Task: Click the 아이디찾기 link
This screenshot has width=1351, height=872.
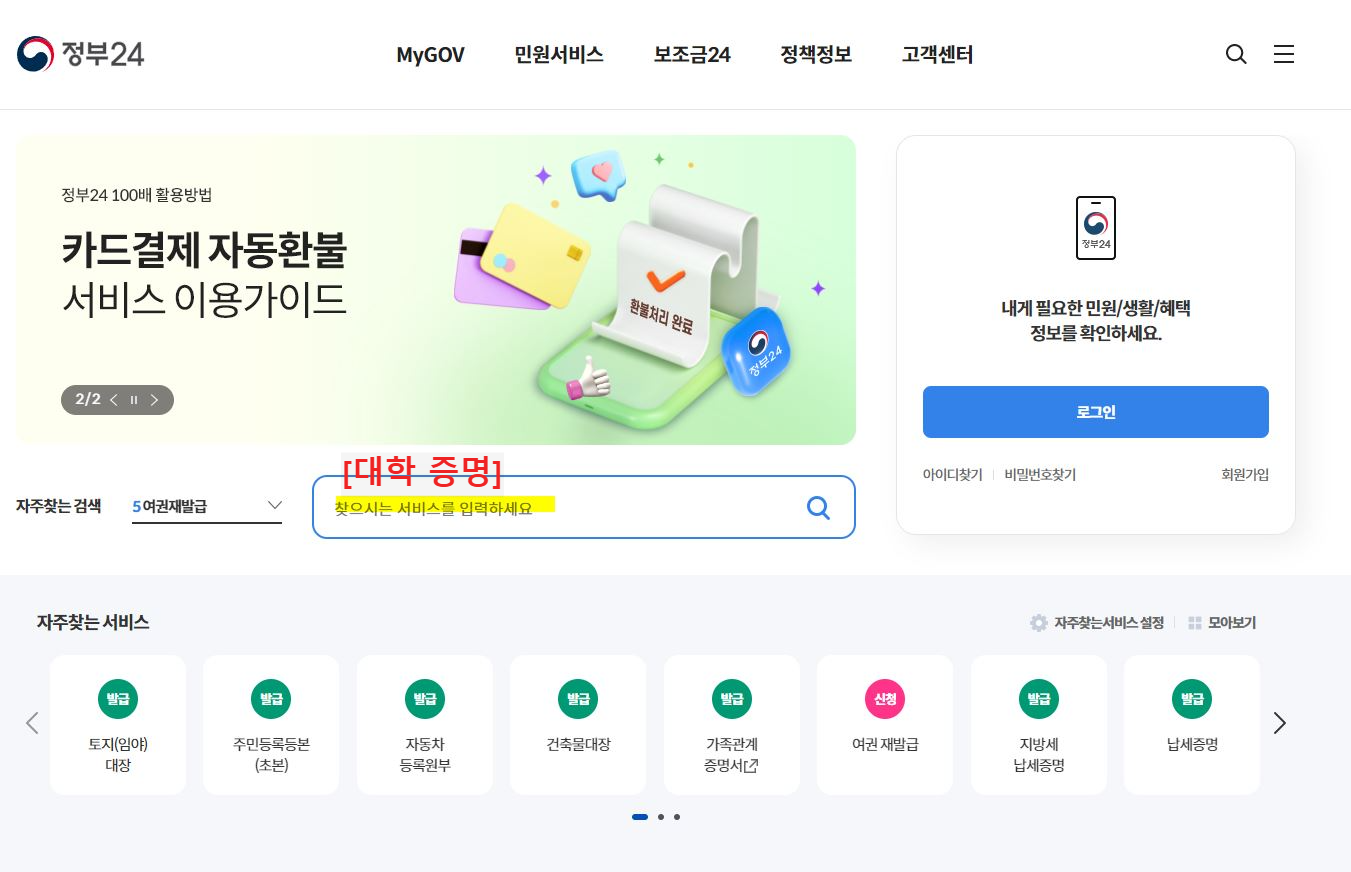Action: click(x=952, y=475)
